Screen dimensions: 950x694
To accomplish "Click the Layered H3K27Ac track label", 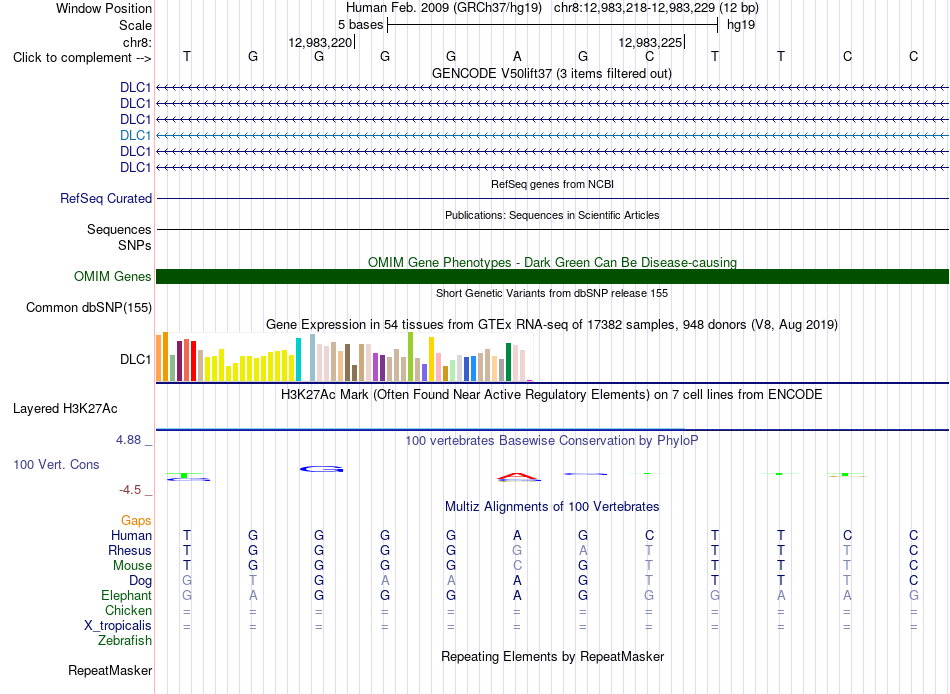I will point(65,409).
